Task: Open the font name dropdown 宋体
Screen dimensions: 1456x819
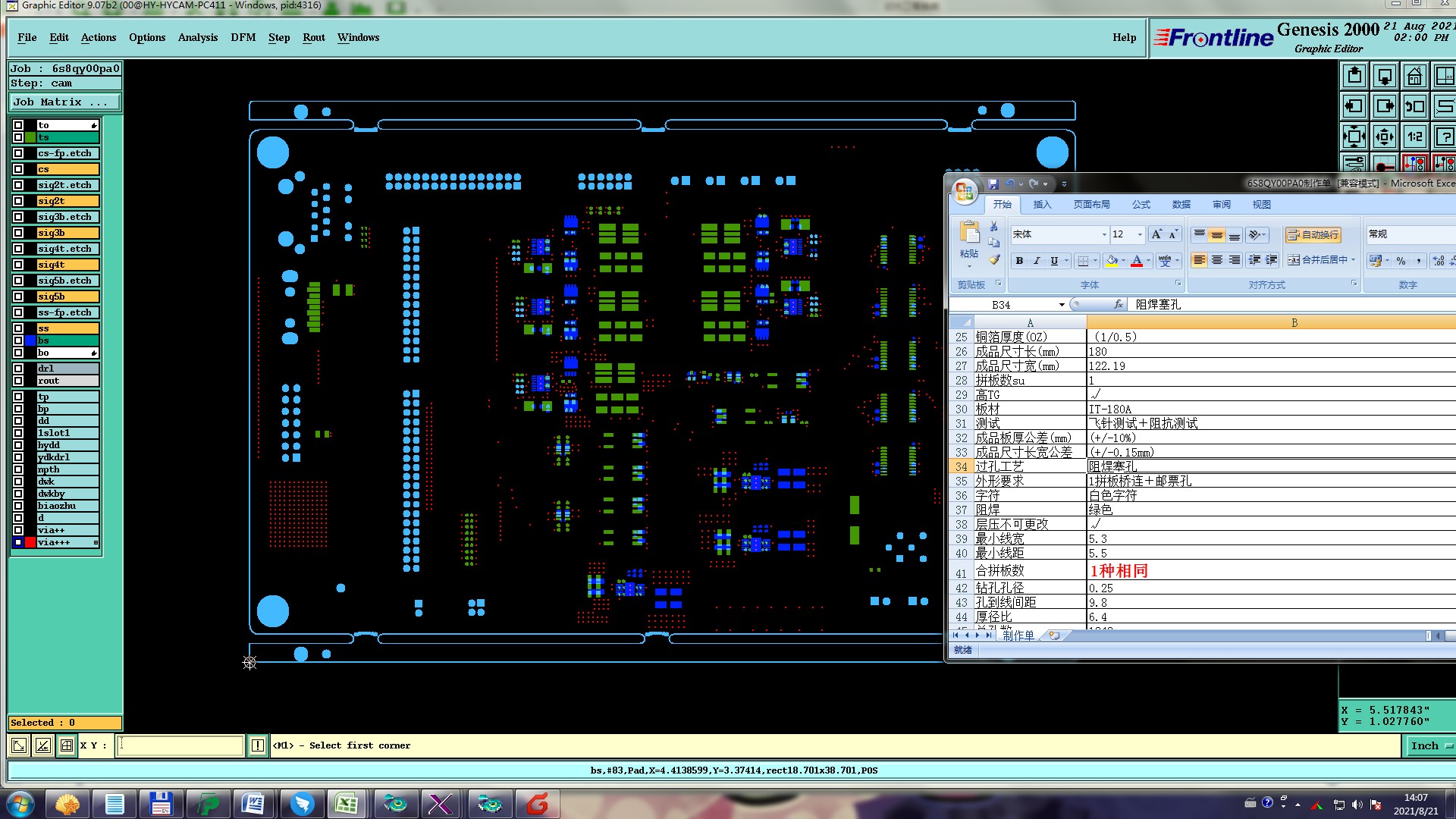Action: coord(1104,234)
